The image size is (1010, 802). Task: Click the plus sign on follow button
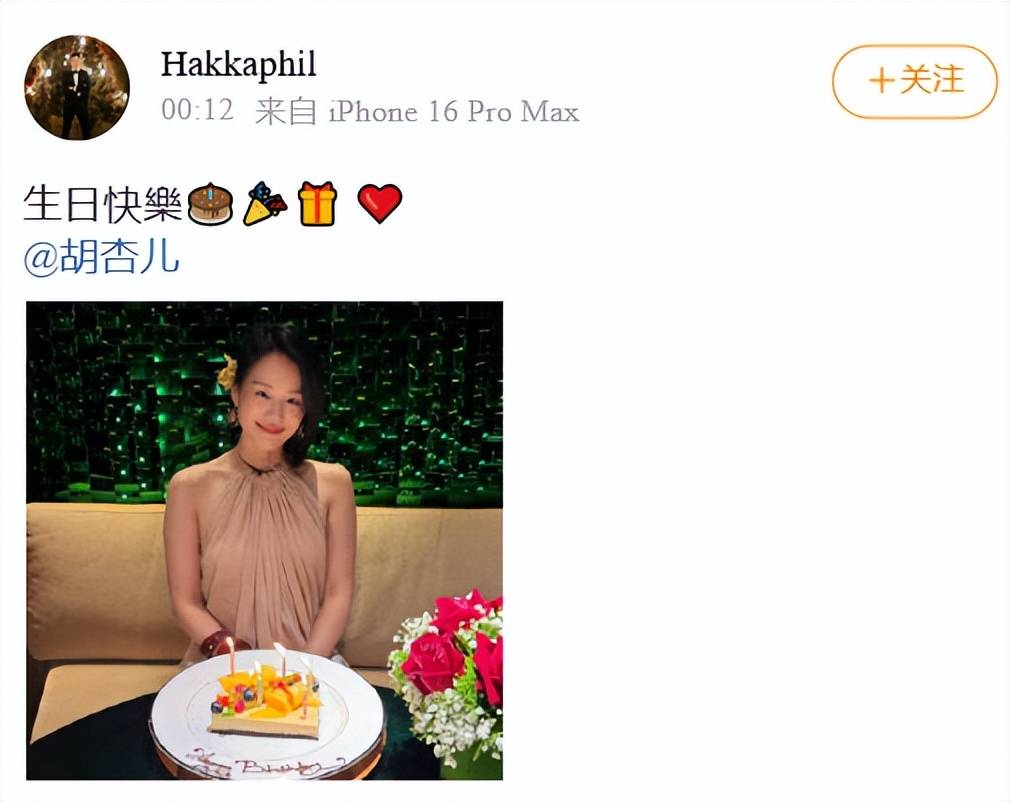click(881, 81)
